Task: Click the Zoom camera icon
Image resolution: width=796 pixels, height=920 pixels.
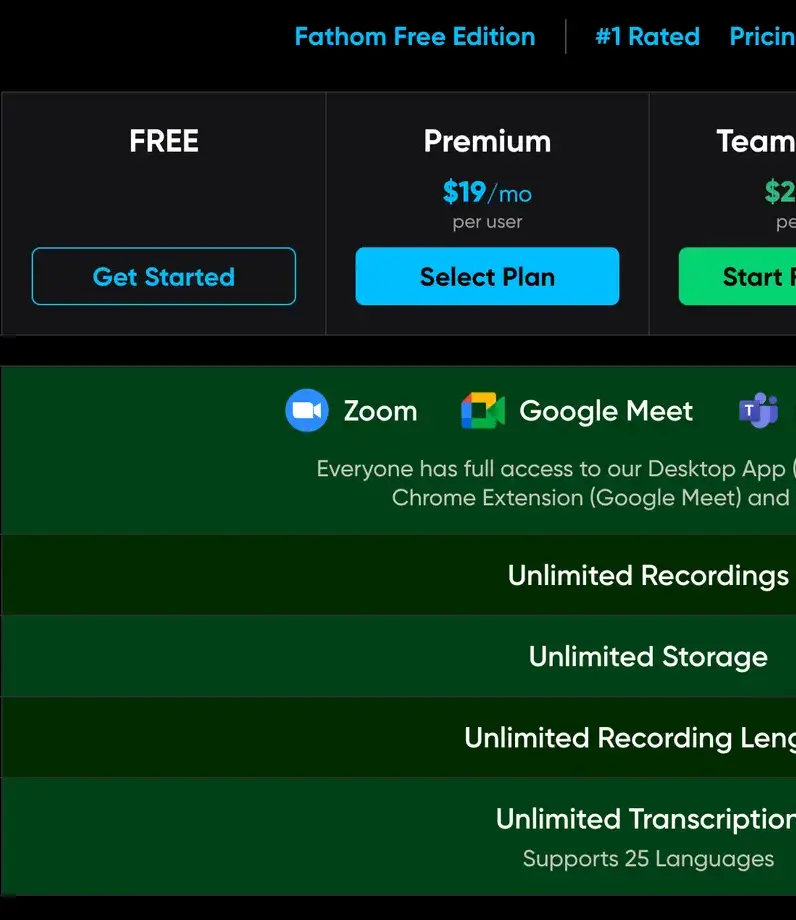Action: 307,410
